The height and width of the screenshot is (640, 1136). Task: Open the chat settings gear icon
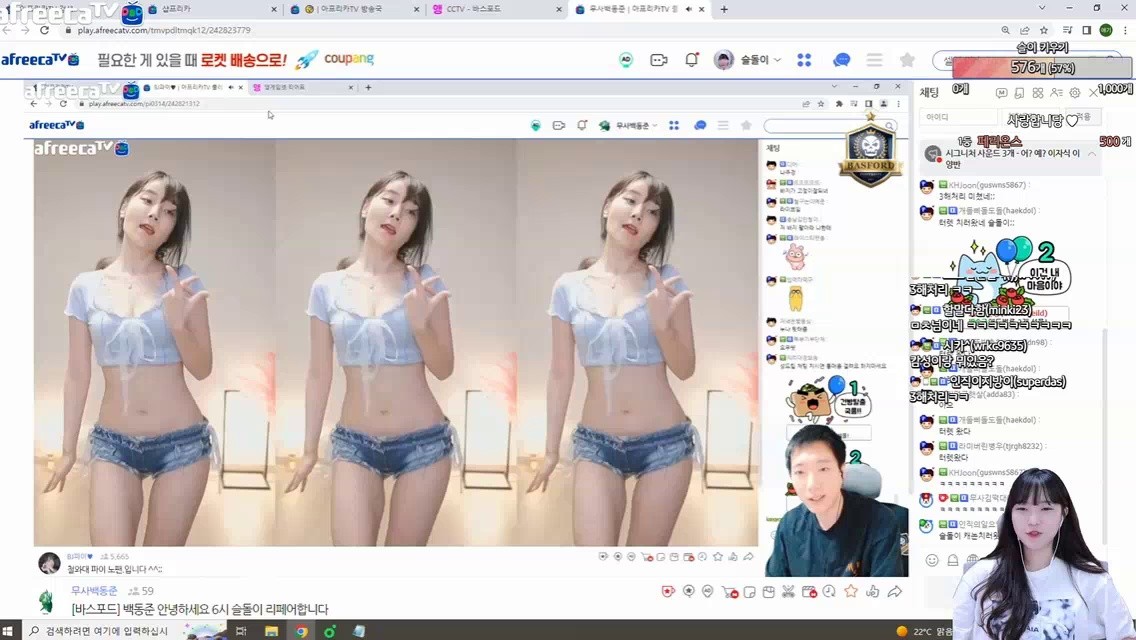click(1075, 93)
